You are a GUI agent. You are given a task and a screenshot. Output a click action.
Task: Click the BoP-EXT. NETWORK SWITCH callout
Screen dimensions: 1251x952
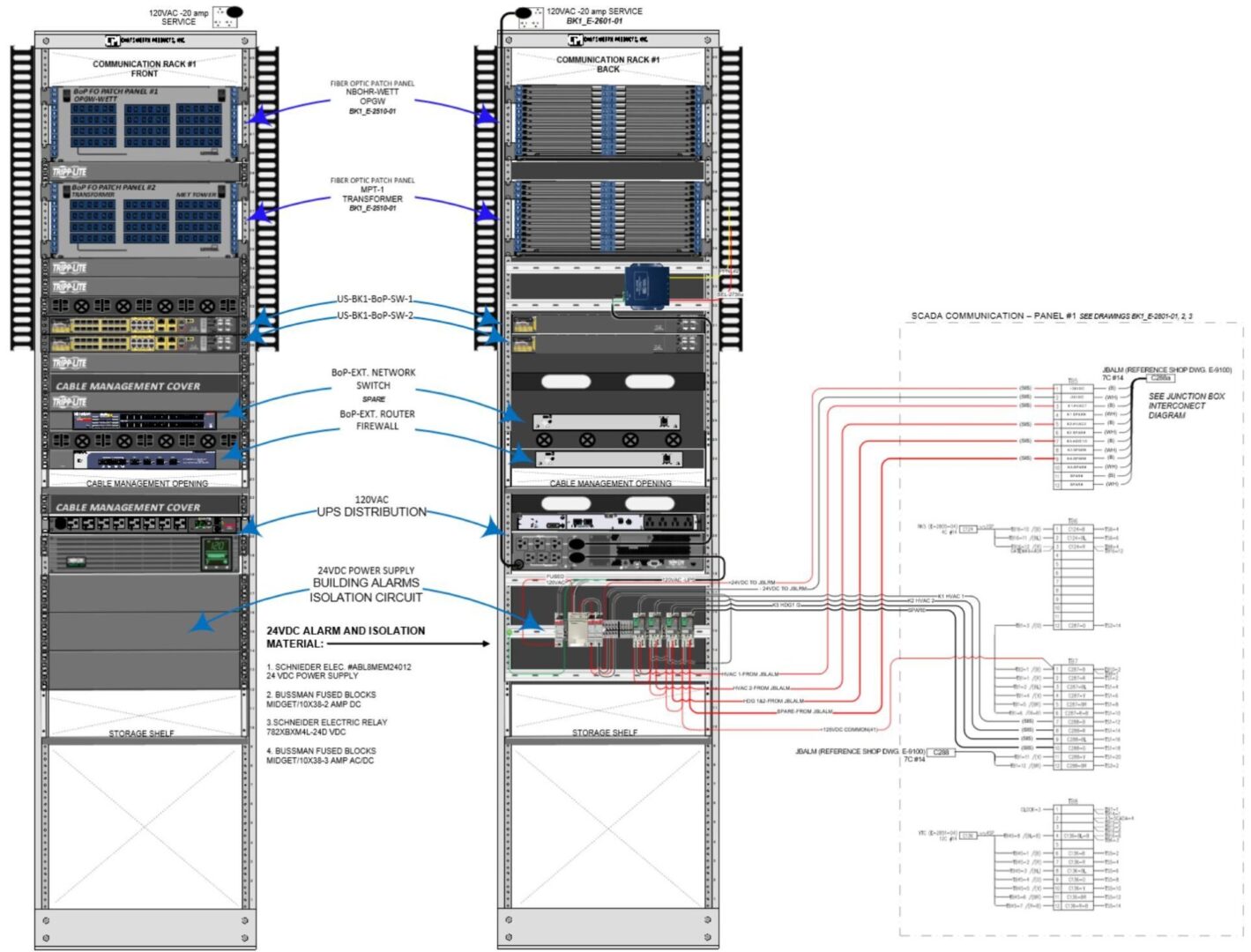pyautogui.click(x=373, y=385)
